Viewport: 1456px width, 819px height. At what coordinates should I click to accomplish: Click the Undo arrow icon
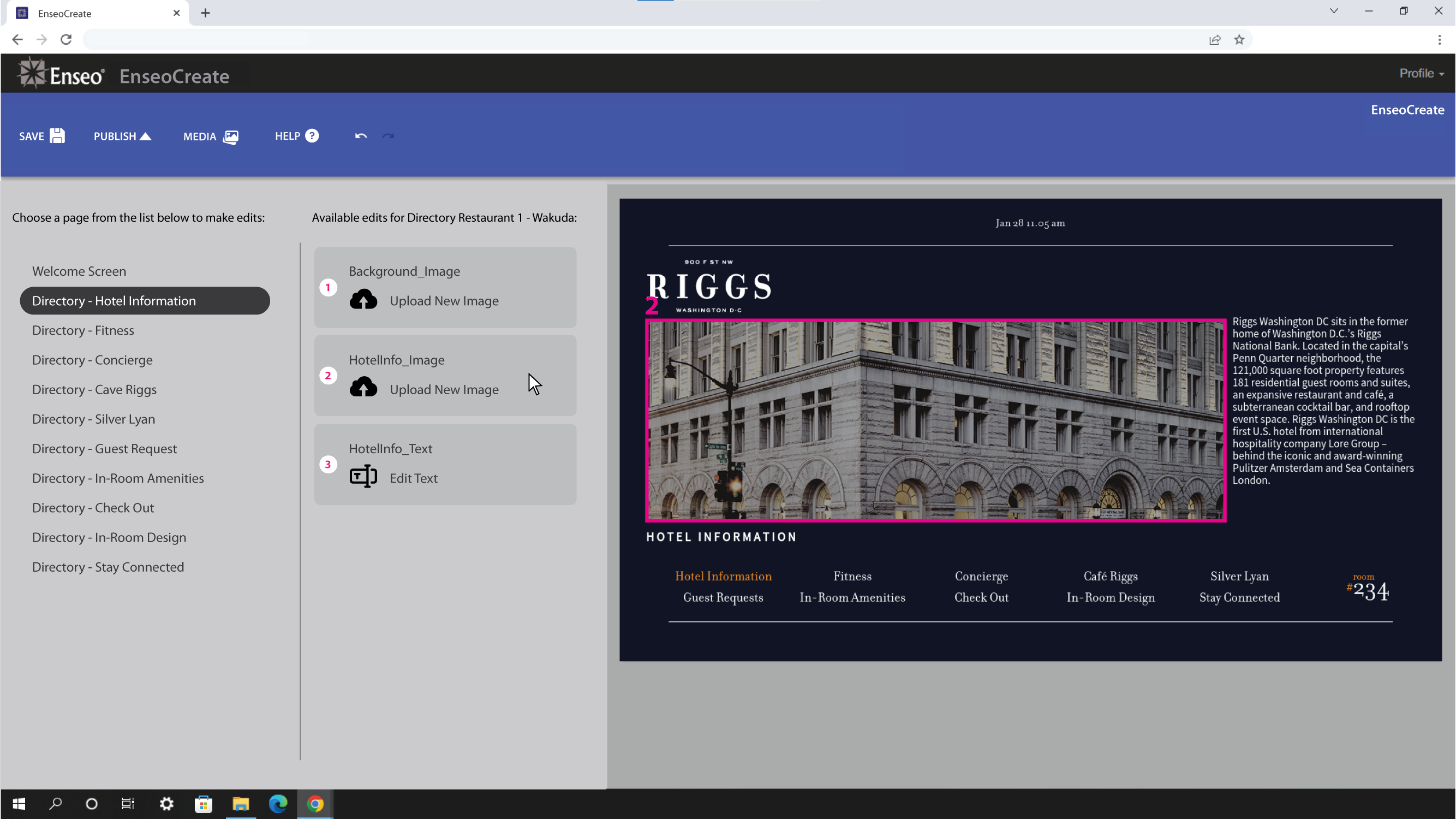pyautogui.click(x=361, y=136)
